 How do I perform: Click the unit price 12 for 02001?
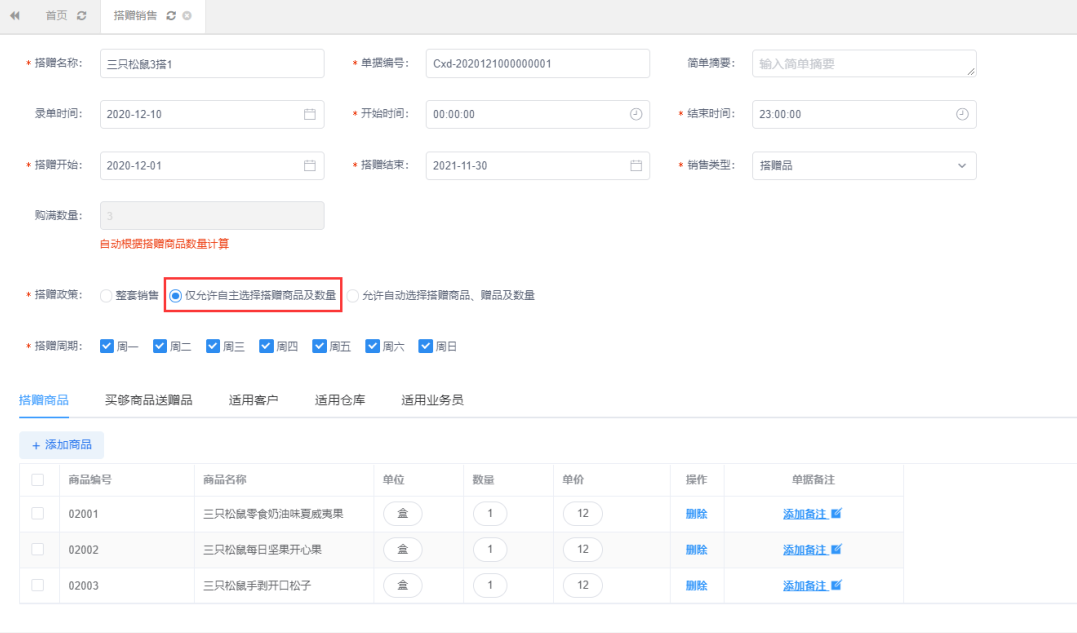pos(582,514)
